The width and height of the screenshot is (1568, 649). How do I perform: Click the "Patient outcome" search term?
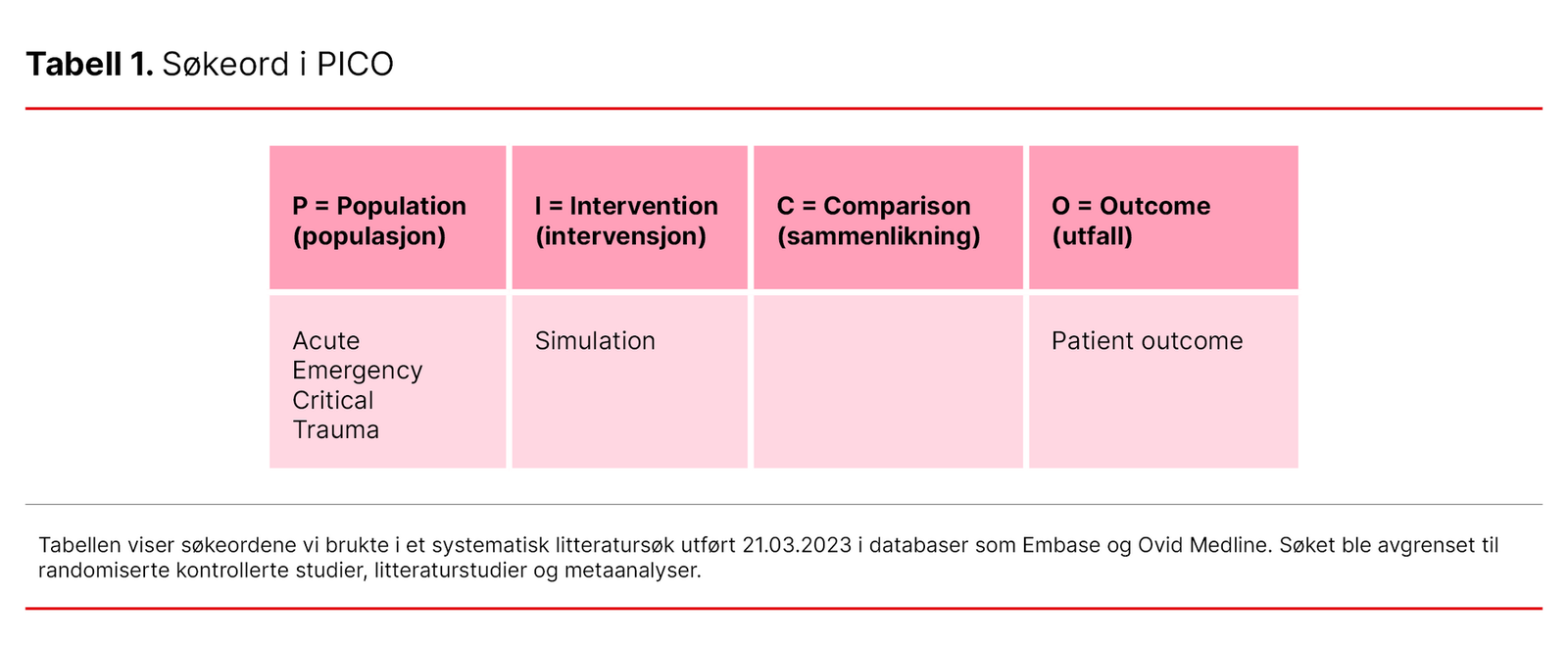pos(1147,341)
